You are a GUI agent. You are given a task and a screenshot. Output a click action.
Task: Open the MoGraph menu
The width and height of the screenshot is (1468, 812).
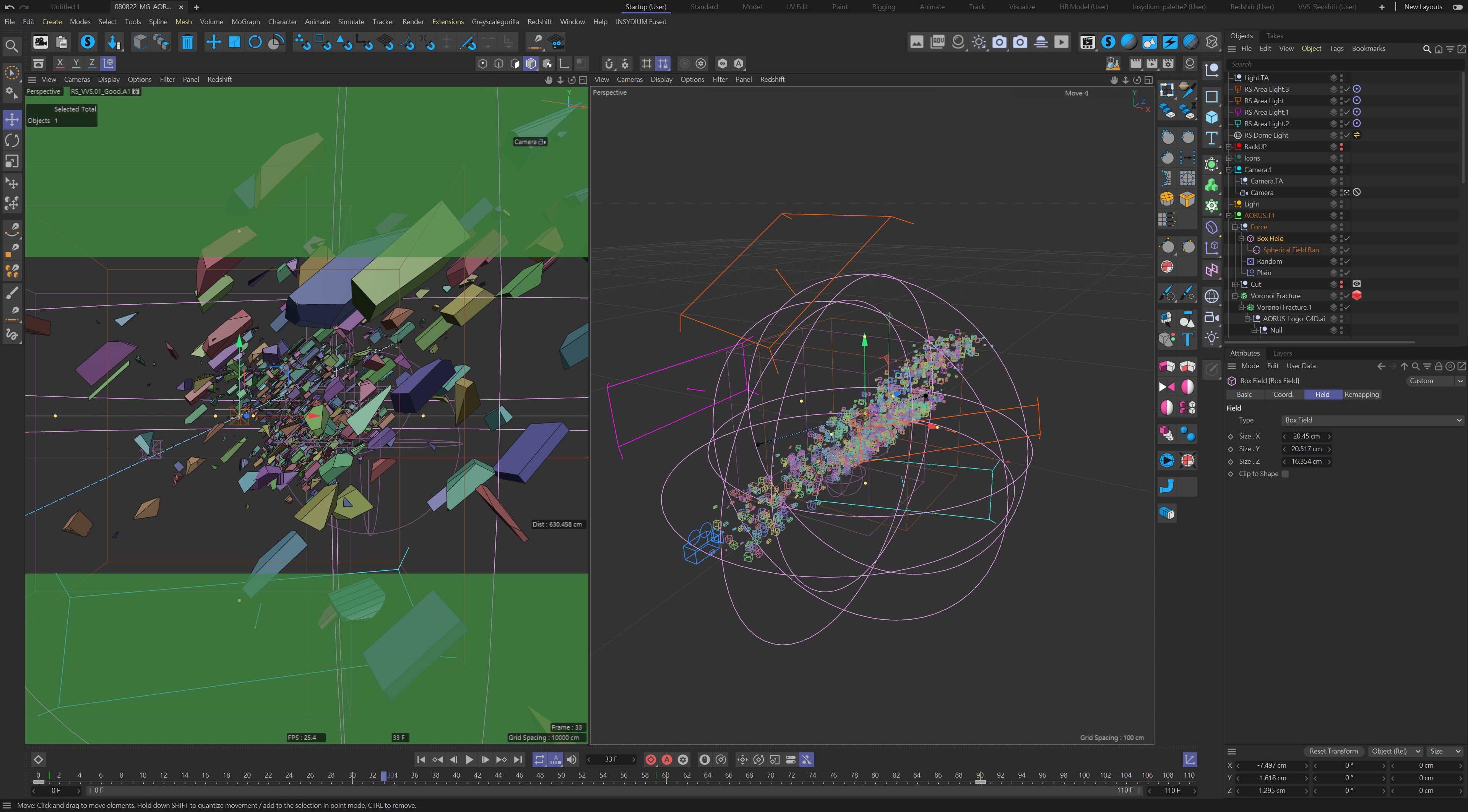245,22
